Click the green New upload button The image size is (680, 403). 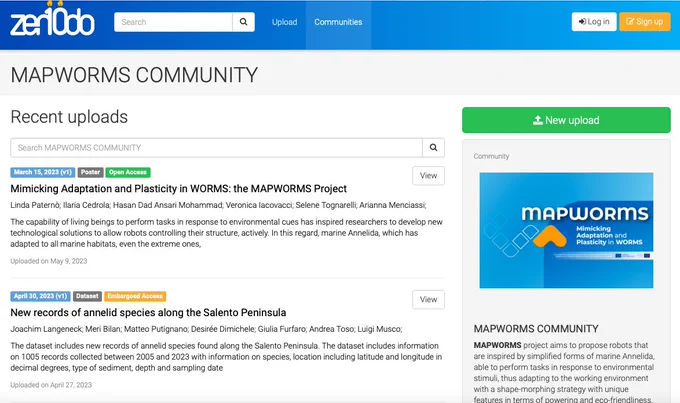(566, 120)
